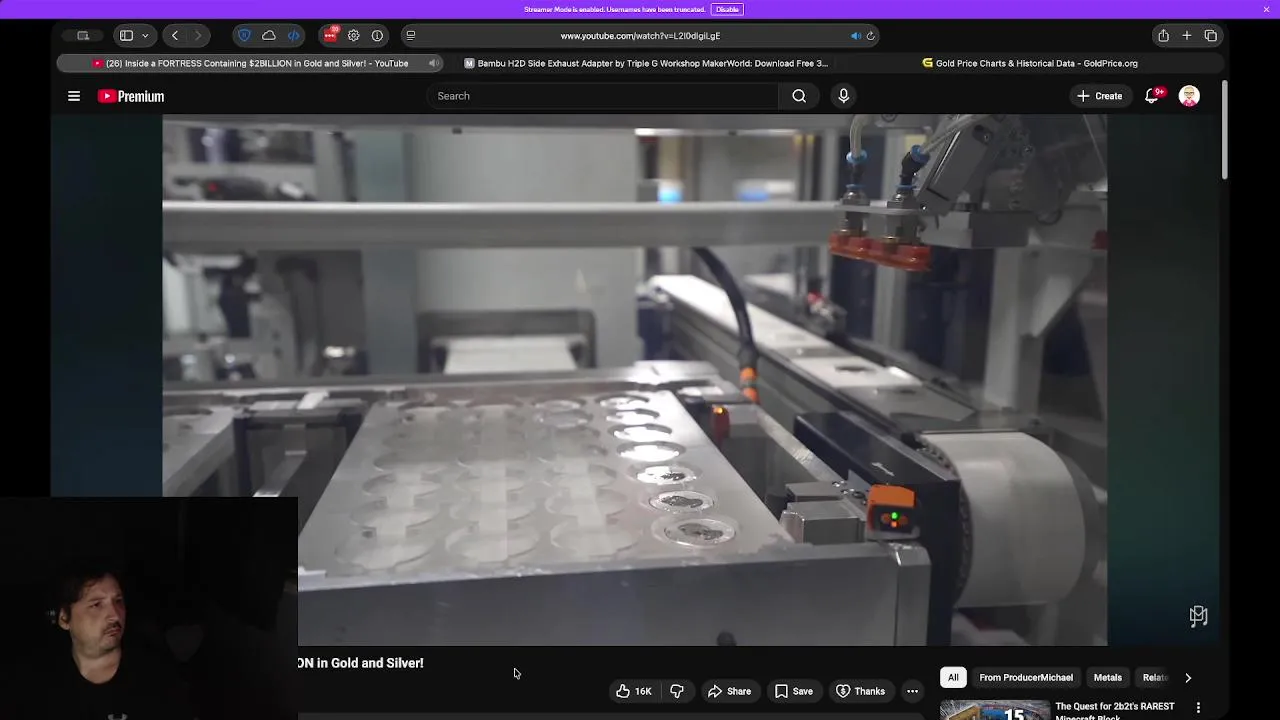Click the video player to pause
This screenshot has height=720, width=1280.
coord(634,380)
